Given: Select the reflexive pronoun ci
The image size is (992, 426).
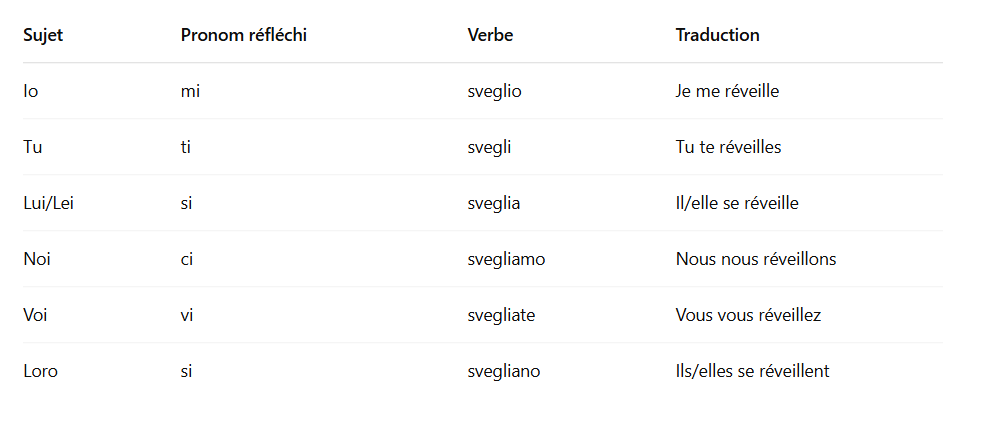Looking at the screenshot, I should pyautogui.click(x=186, y=259).
